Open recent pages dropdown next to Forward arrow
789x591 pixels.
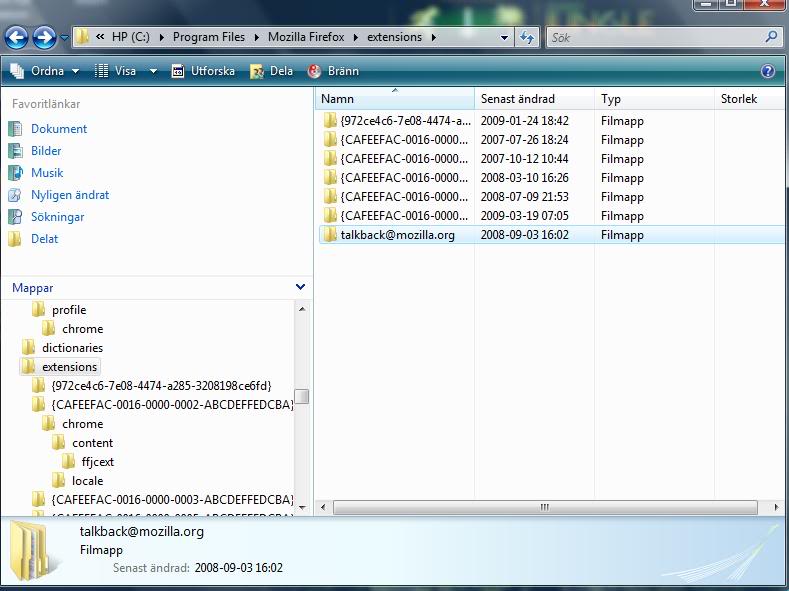(x=64, y=37)
